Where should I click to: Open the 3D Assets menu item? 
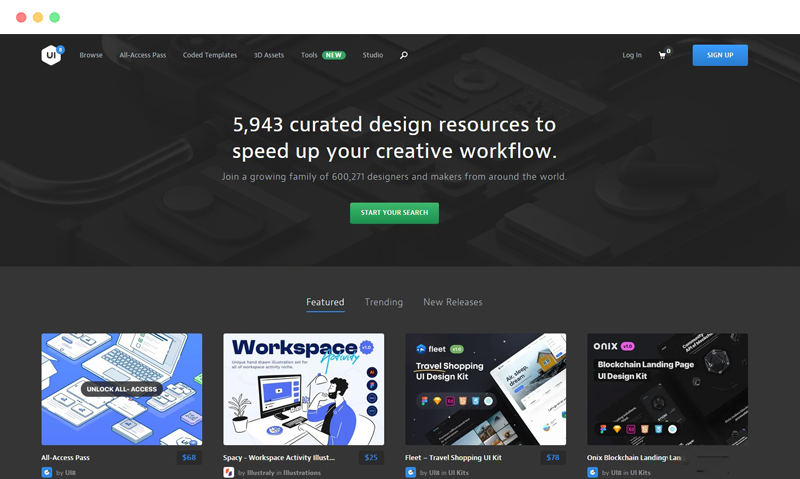[x=269, y=55]
